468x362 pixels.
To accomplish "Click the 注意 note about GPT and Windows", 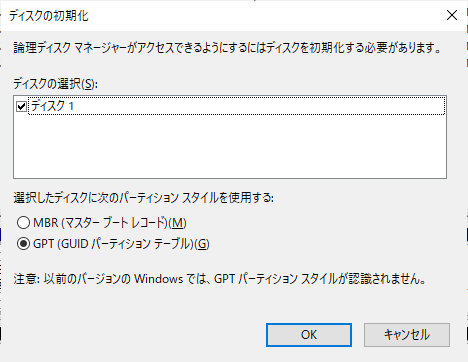I will pyautogui.click(x=220, y=279).
